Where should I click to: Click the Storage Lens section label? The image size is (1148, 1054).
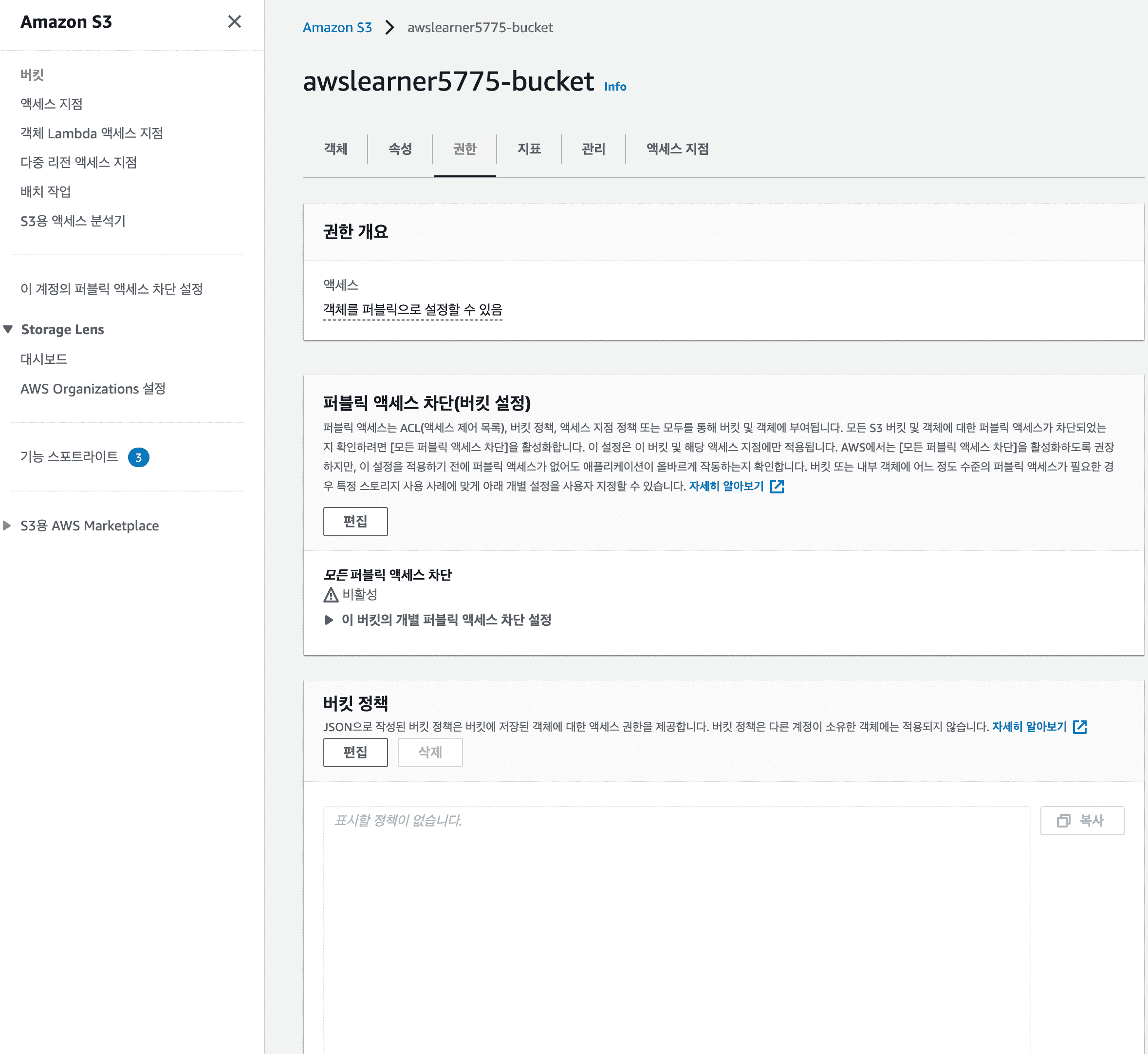[x=63, y=330]
